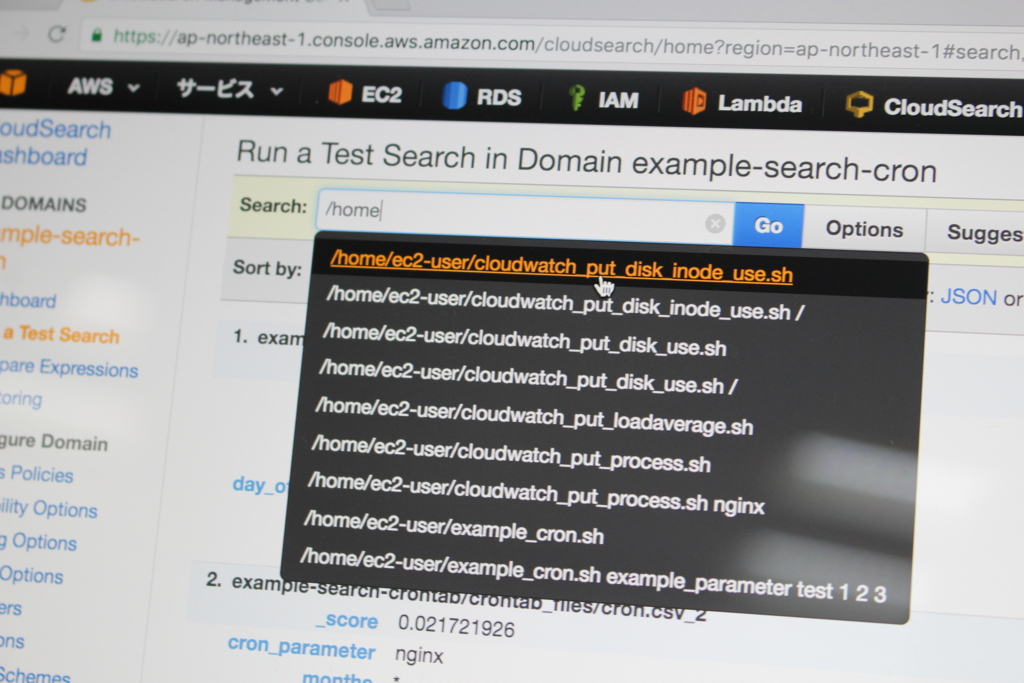Select suggestion cloudwatch_put_disk_inode_use.sh / with trailing slash

click(x=566, y=304)
